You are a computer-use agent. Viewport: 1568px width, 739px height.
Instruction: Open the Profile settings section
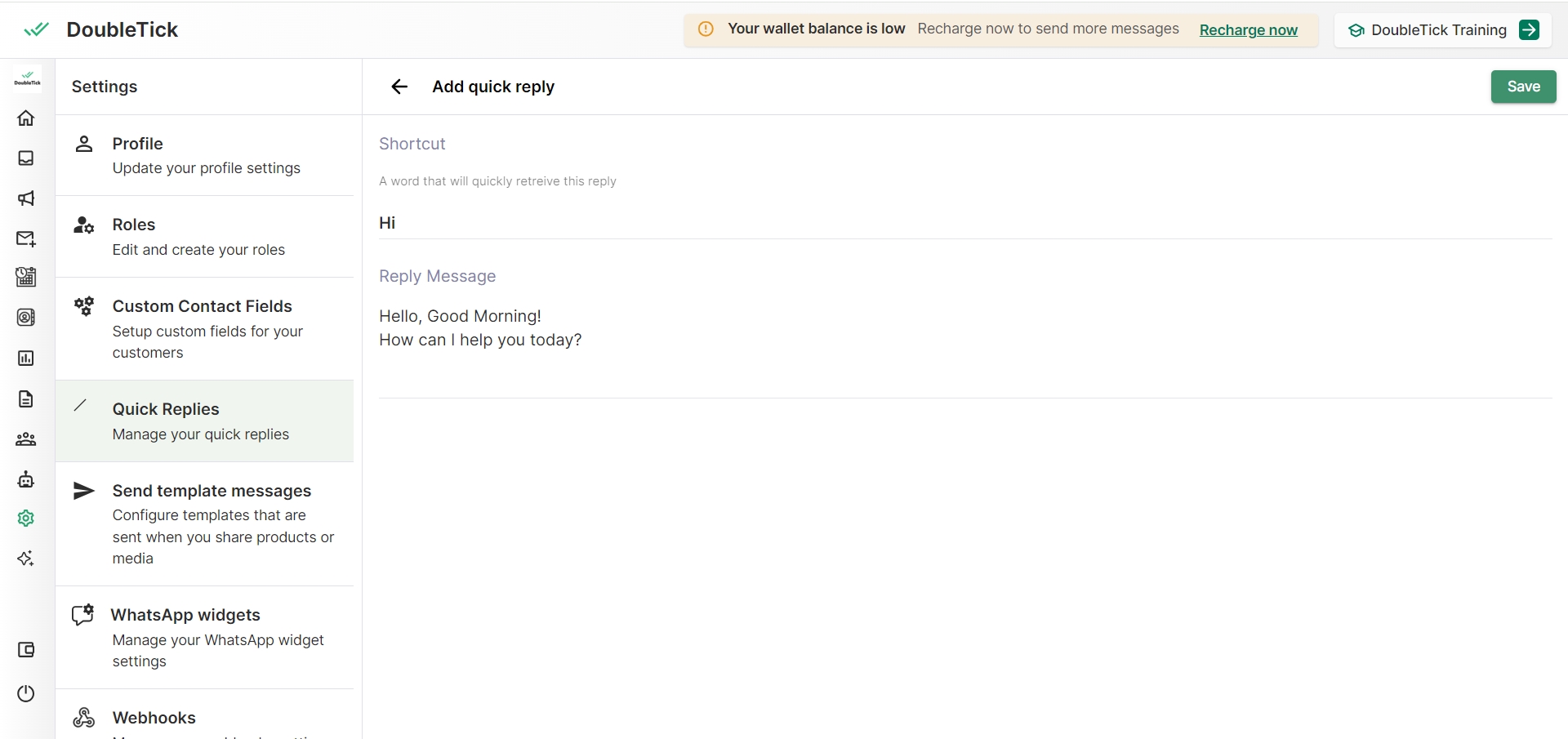[x=204, y=155]
